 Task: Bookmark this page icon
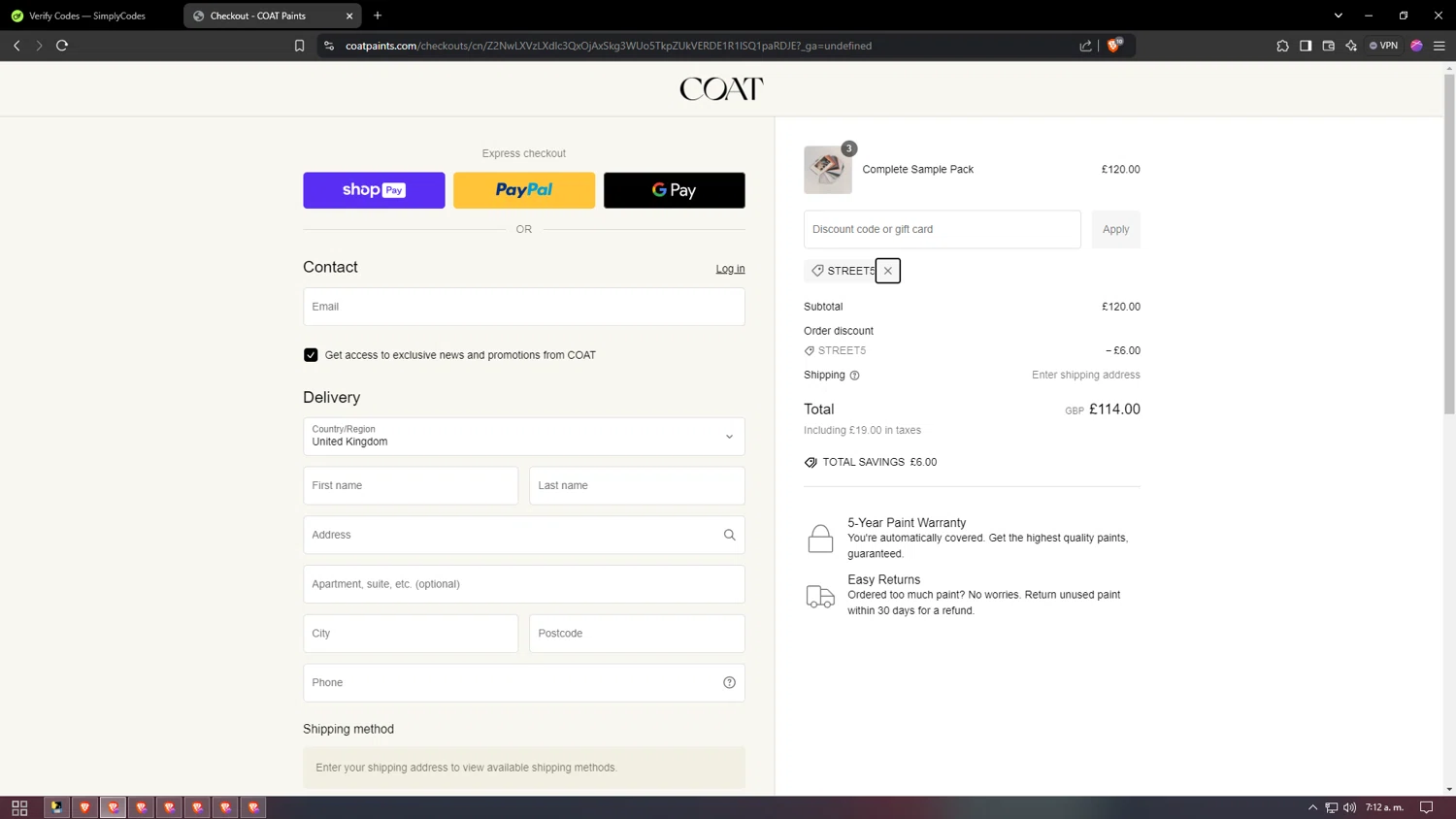(x=299, y=46)
